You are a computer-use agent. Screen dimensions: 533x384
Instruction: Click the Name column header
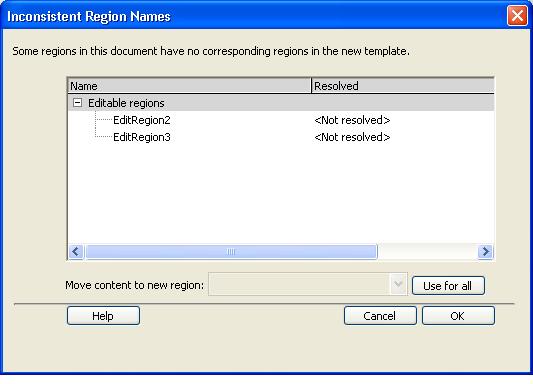coord(190,86)
